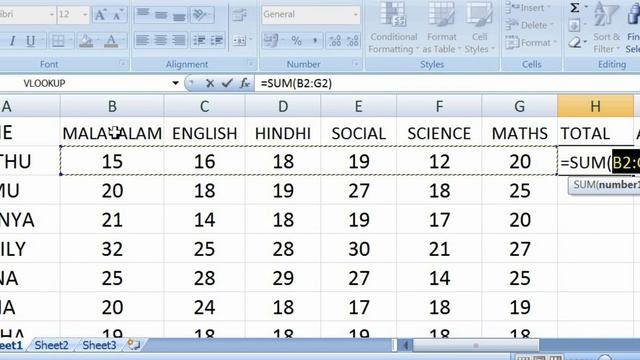Click the Decrease Indent icon
This screenshot has width=640, height=360.
coord(199,40)
